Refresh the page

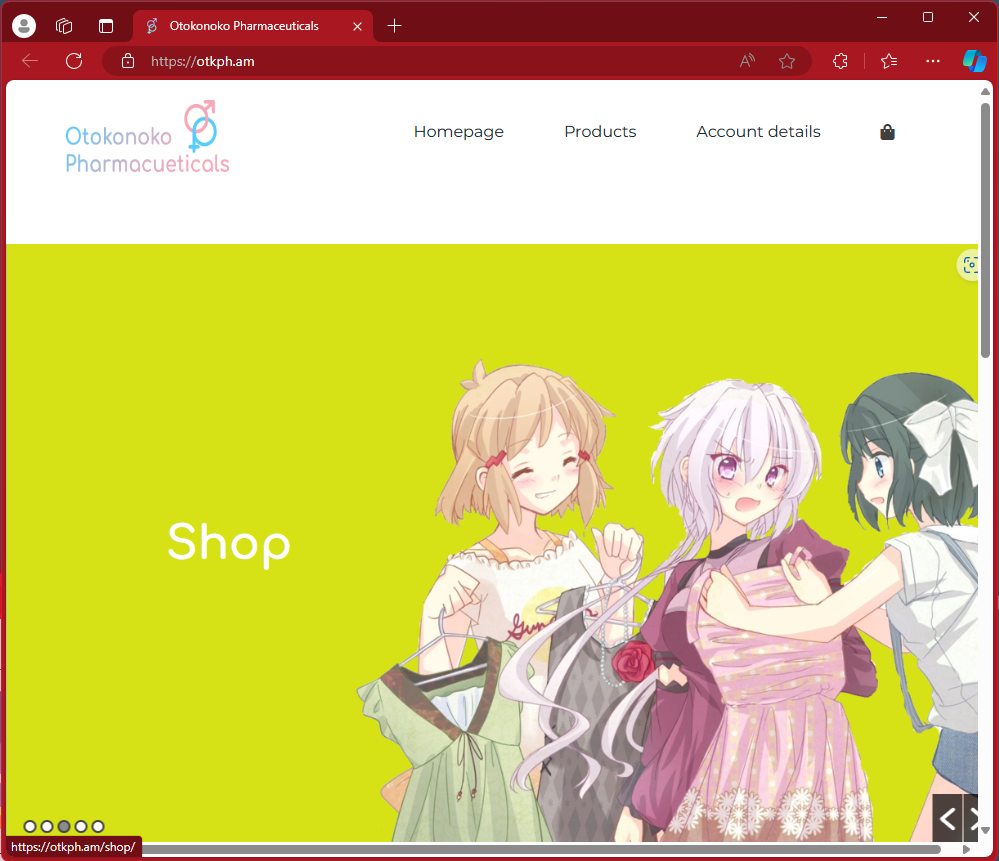click(74, 61)
